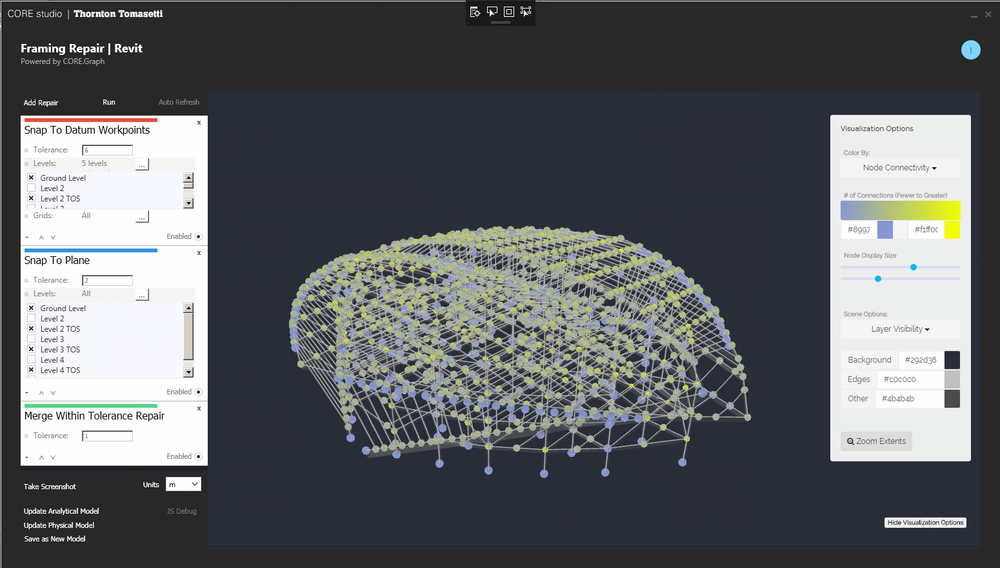Click the blue info circle icon
This screenshot has height=568, width=1000.
tap(971, 50)
